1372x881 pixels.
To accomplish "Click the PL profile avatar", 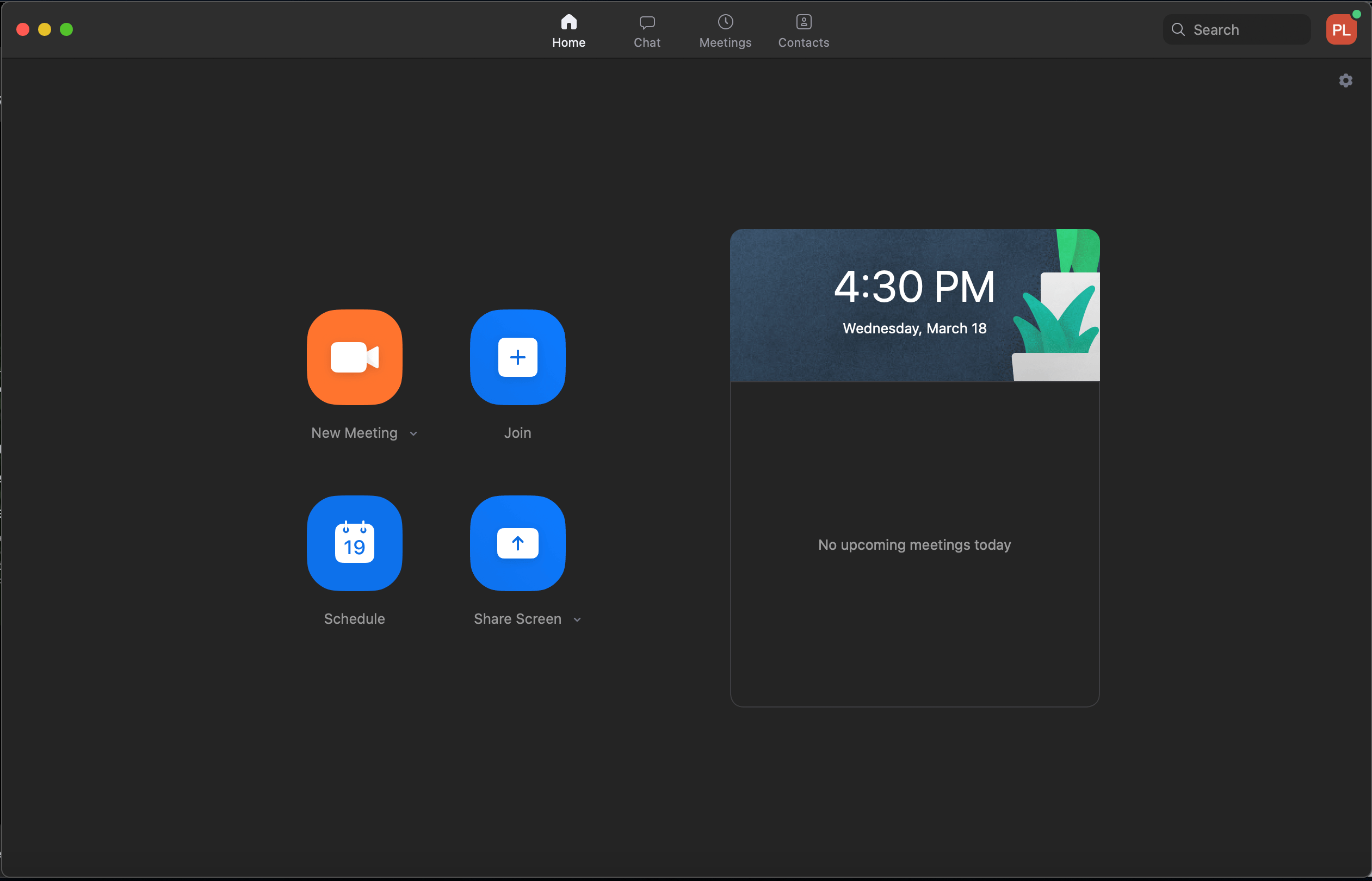I will click(1340, 30).
